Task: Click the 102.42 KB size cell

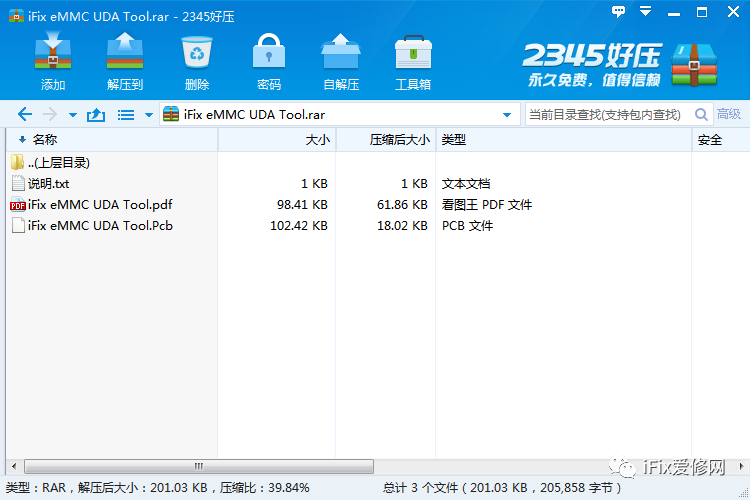Action: (x=299, y=226)
